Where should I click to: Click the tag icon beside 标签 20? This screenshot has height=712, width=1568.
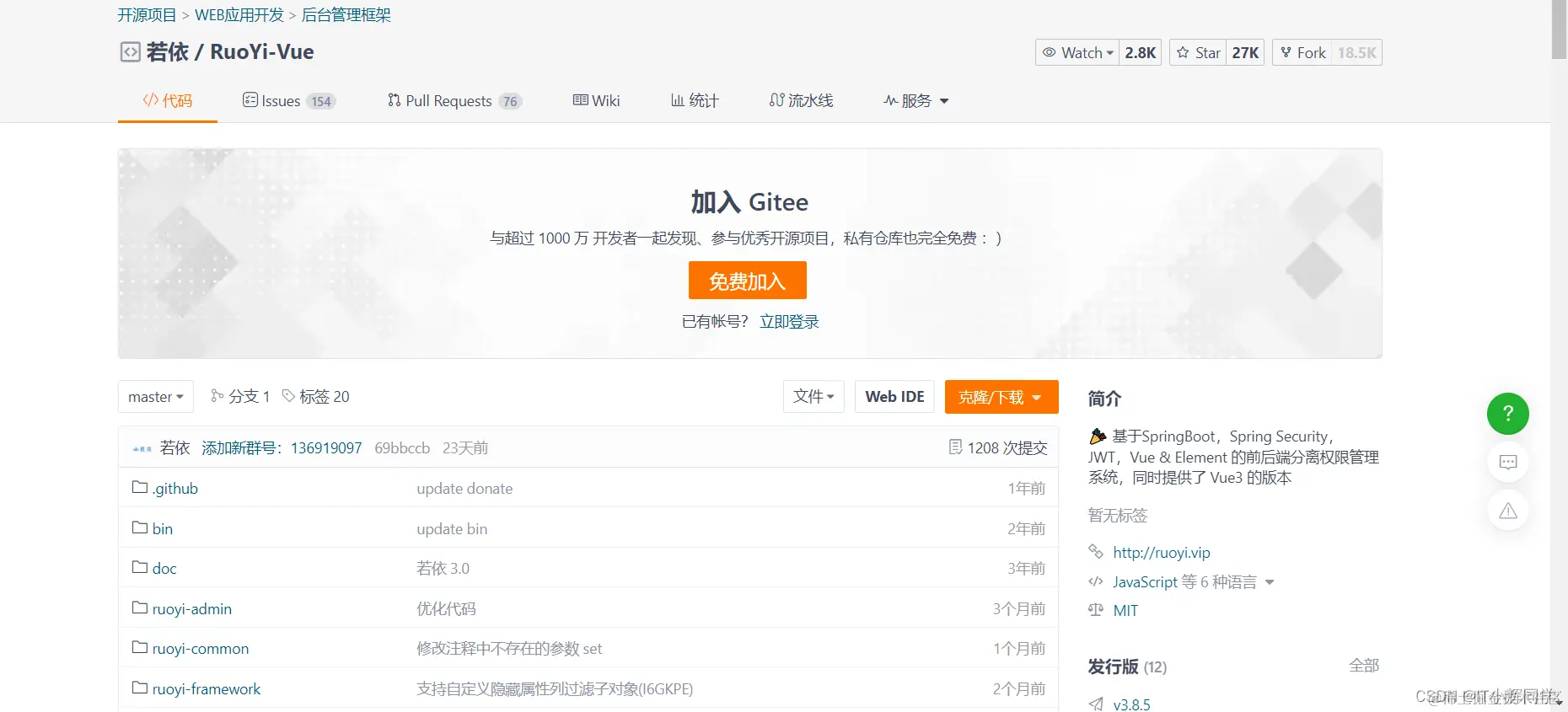coord(288,396)
